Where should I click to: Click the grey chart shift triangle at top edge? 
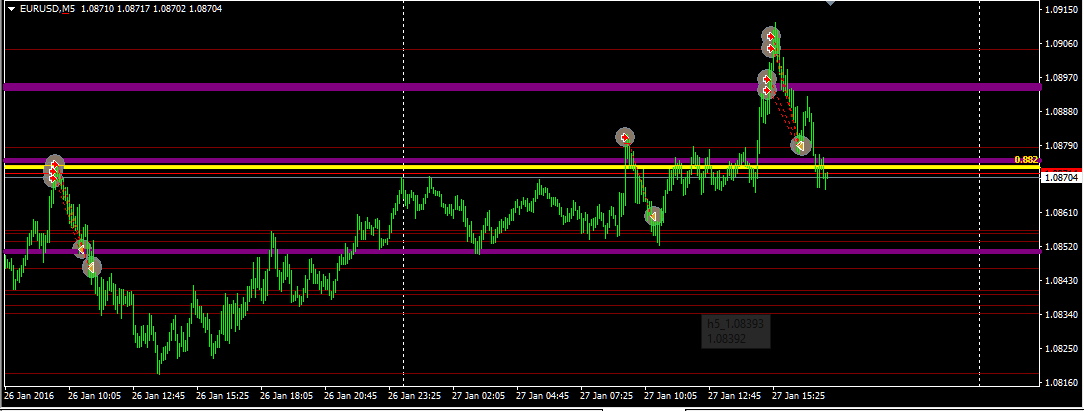pyautogui.click(x=830, y=3)
